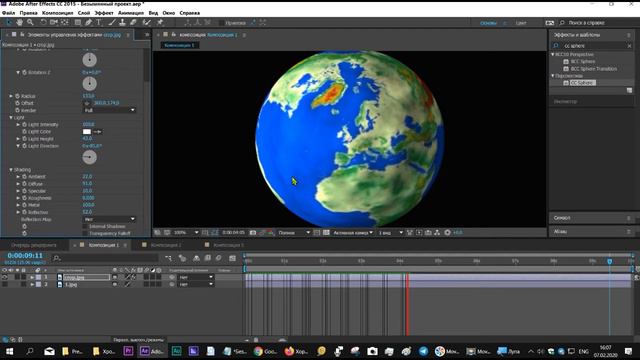Toggle Ambient stopwatch keyframing
This screenshot has height=360, width=640.
pyautogui.click(x=24, y=177)
